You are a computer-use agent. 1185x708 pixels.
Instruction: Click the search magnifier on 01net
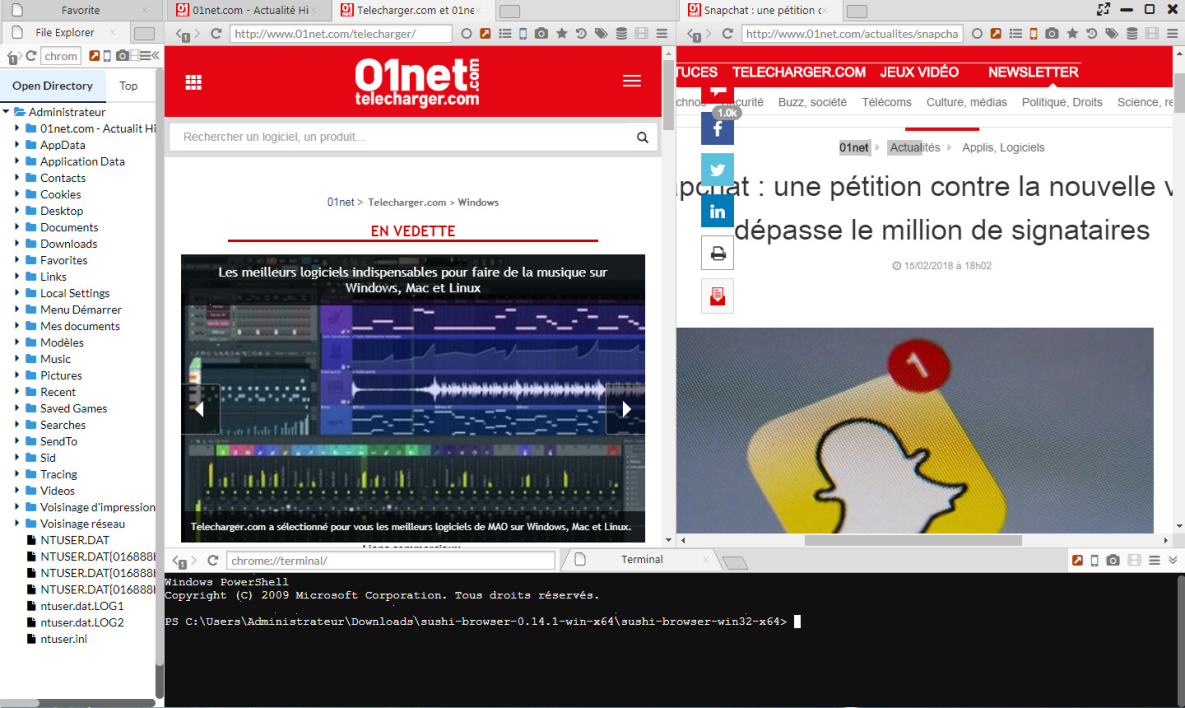(643, 137)
